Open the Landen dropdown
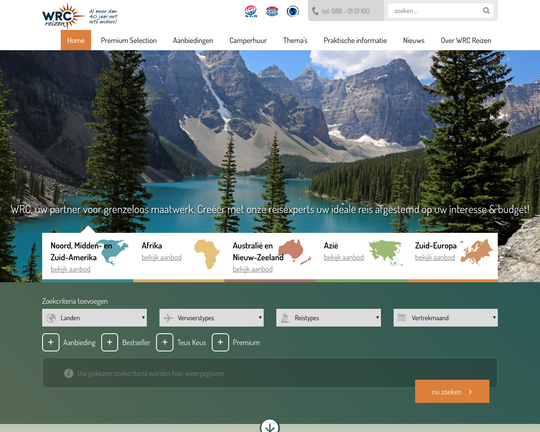This screenshot has width=540, height=432. [x=94, y=318]
